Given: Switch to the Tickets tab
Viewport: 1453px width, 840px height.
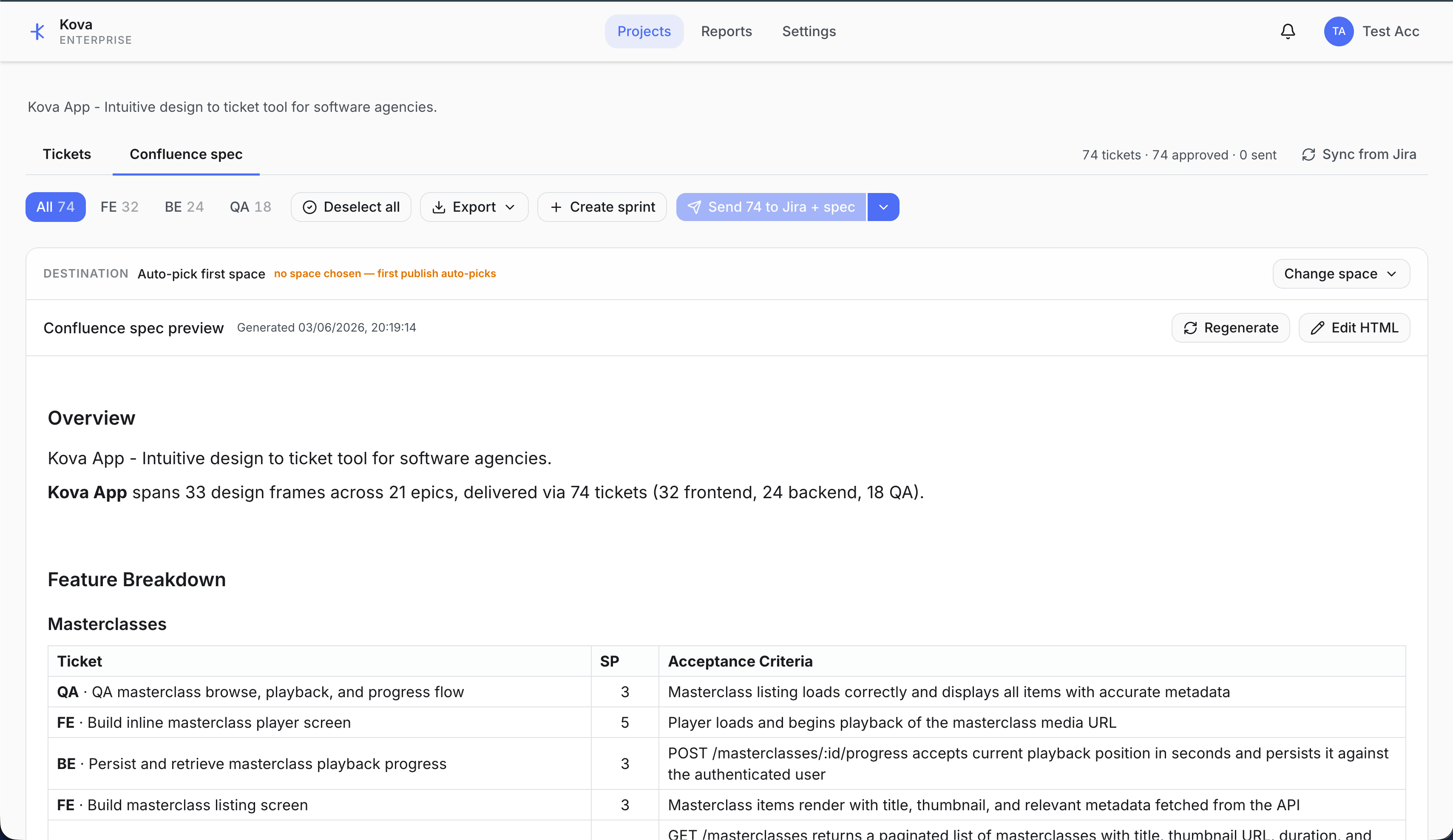Looking at the screenshot, I should (x=67, y=154).
